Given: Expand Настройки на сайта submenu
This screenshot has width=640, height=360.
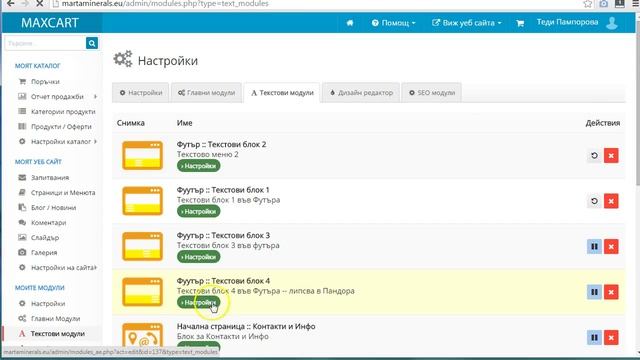Looking at the screenshot, I should pyautogui.click(x=95, y=268).
